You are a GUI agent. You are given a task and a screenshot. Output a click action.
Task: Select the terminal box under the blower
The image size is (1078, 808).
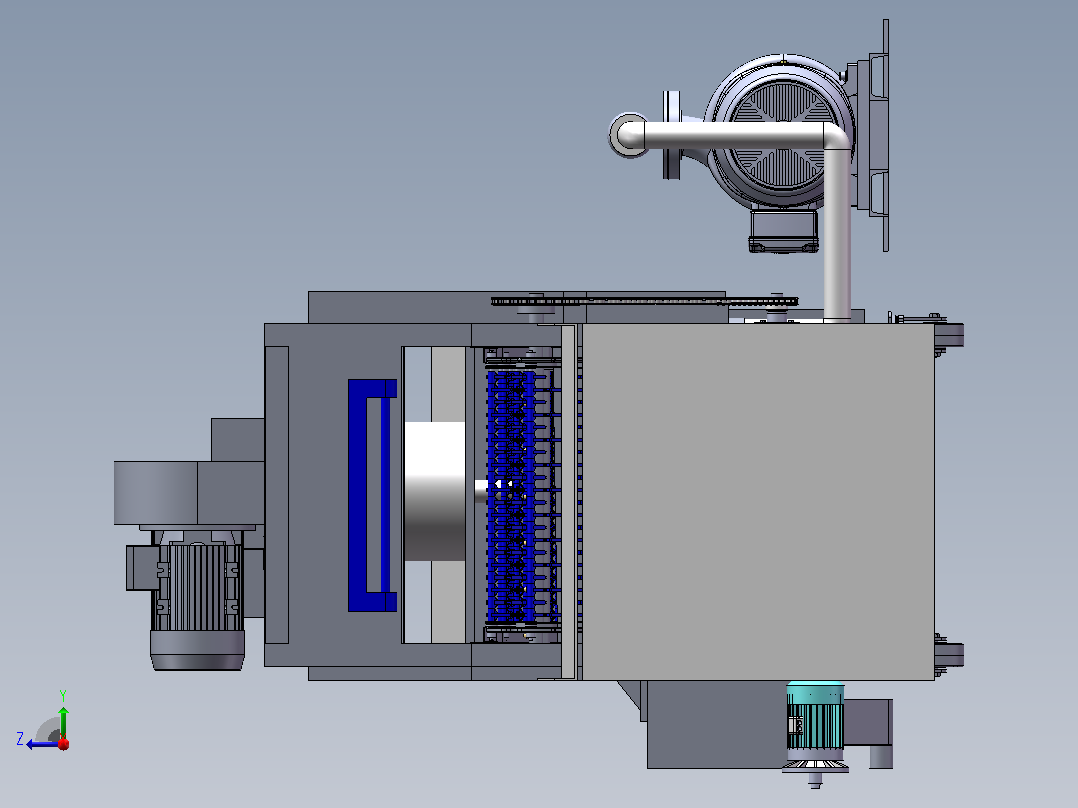pos(783,231)
